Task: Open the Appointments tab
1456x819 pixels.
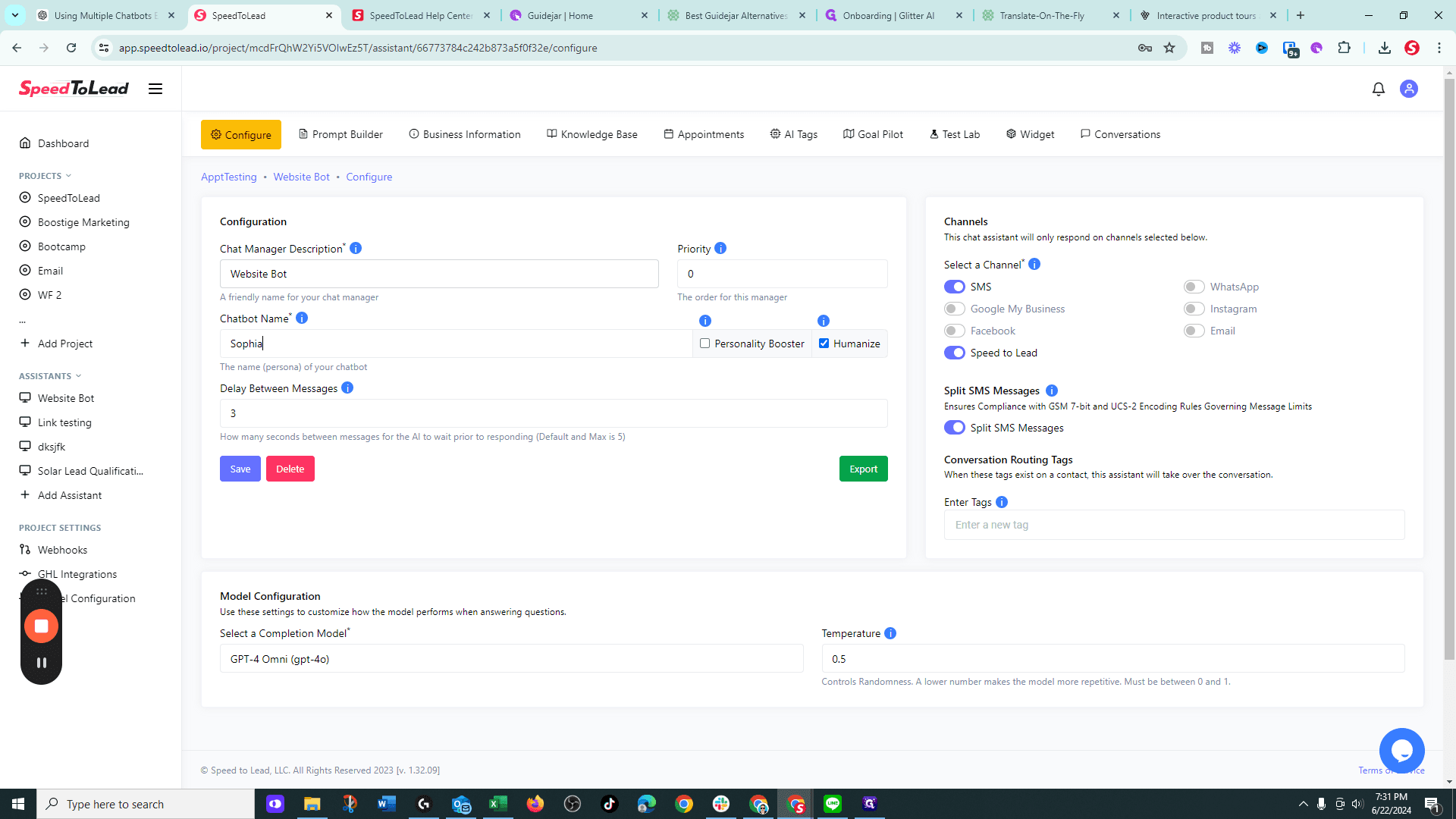Action: tap(704, 134)
